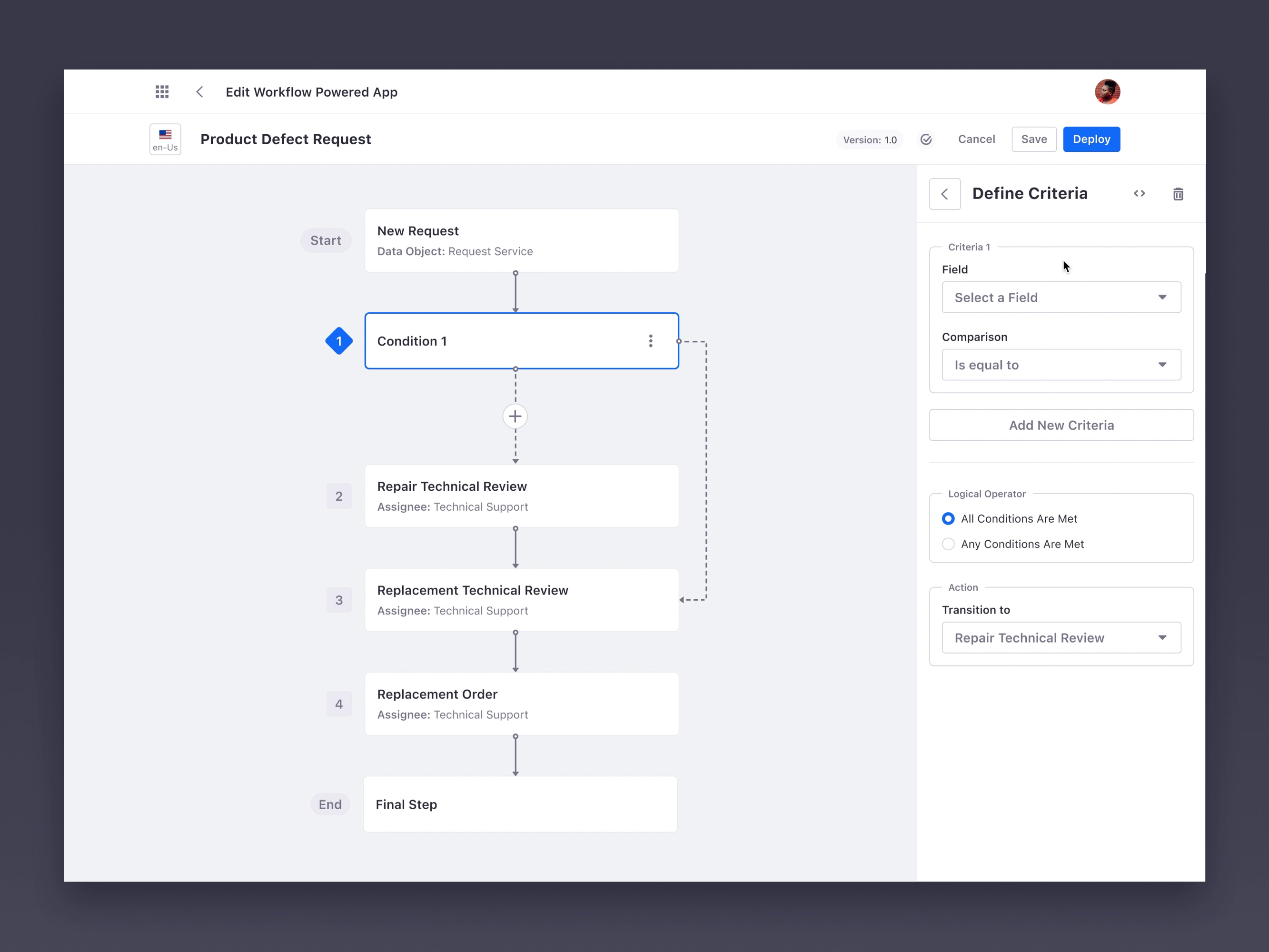
Task: Select the Final Step card
Action: coord(520,804)
